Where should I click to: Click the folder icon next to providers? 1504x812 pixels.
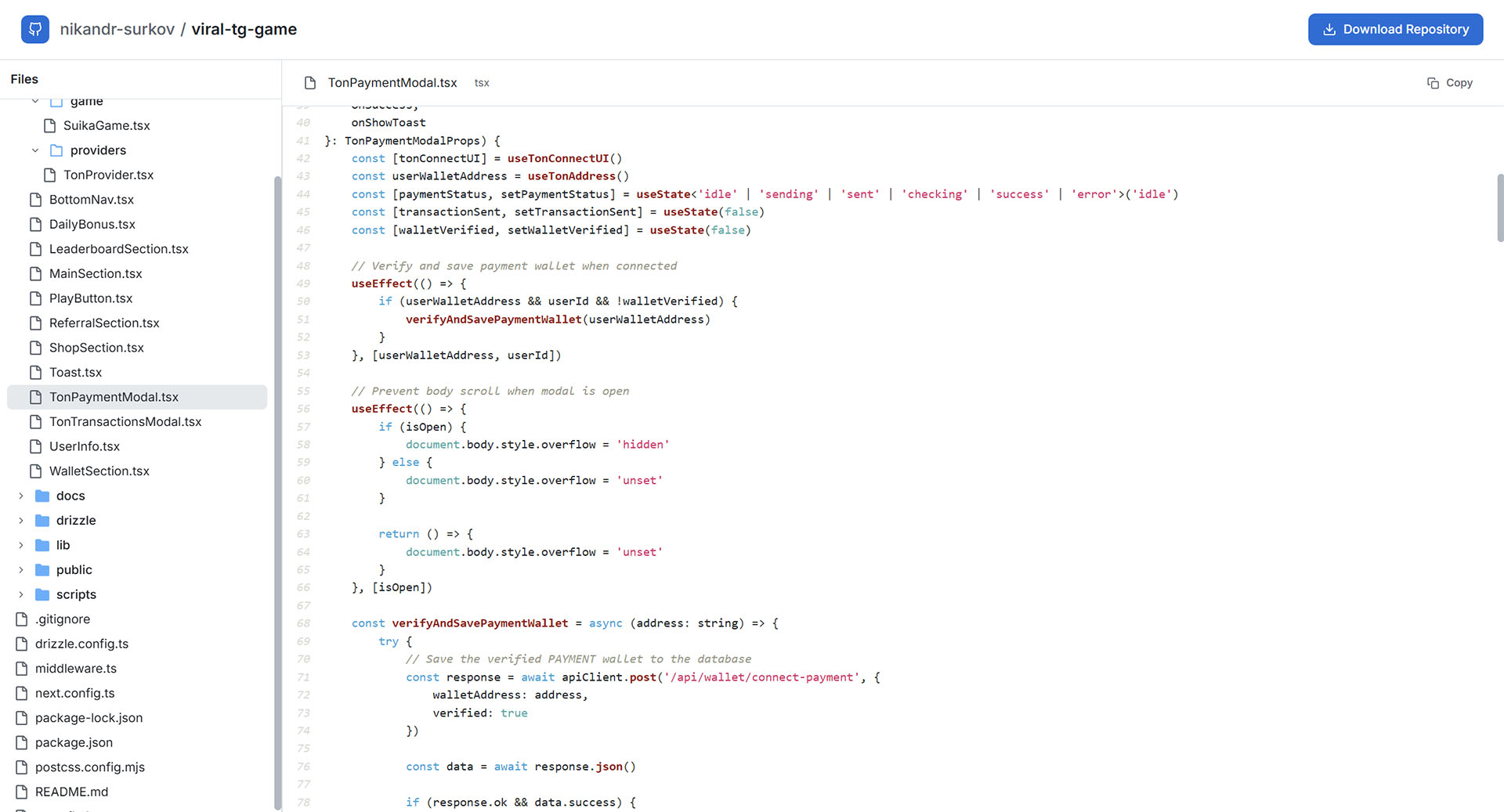56,150
